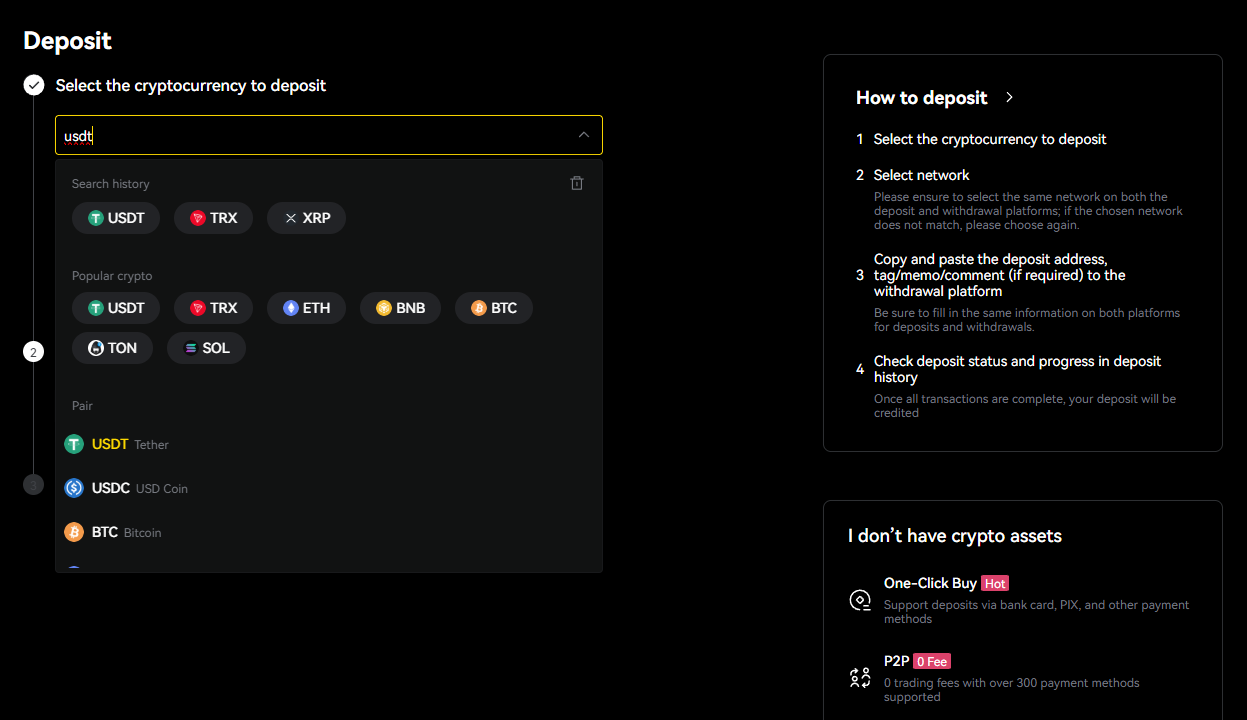
Task: Pick SOL from Popular crypto
Action: point(206,348)
